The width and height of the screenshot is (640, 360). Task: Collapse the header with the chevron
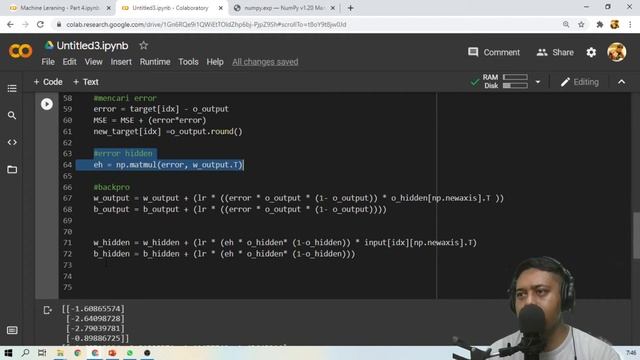point(621,82)
